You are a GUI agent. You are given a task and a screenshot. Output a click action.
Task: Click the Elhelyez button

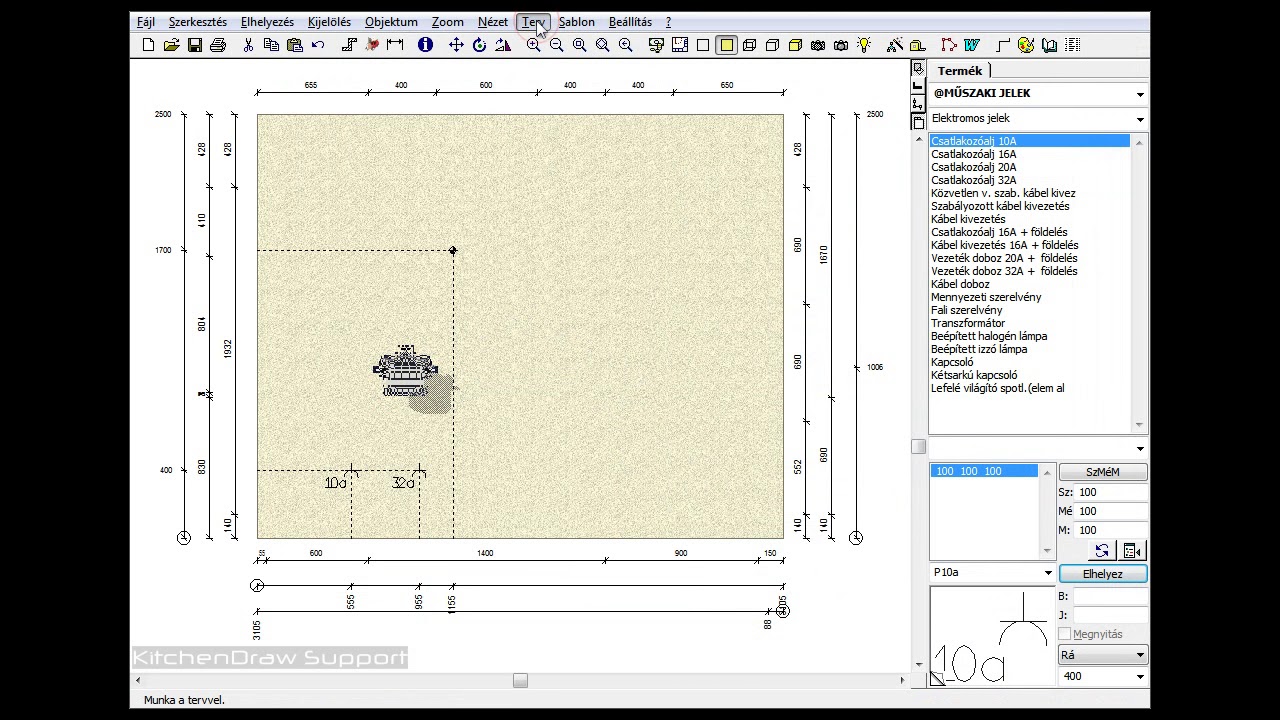click(1102, 574)
